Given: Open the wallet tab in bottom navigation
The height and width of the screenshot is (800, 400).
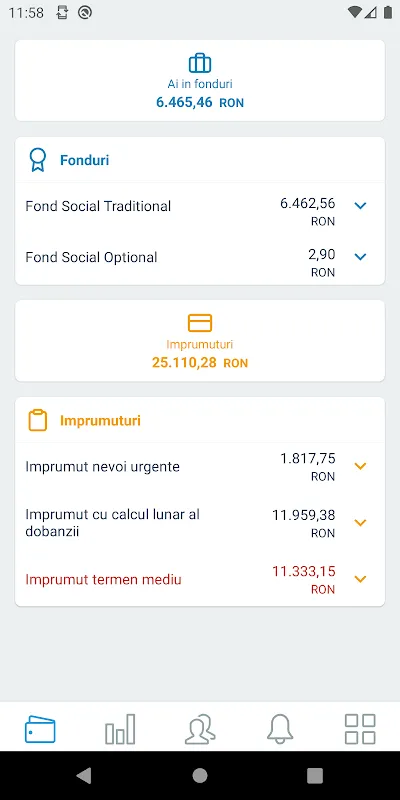Looking at the screenshot, I should (x=40, y=730).
